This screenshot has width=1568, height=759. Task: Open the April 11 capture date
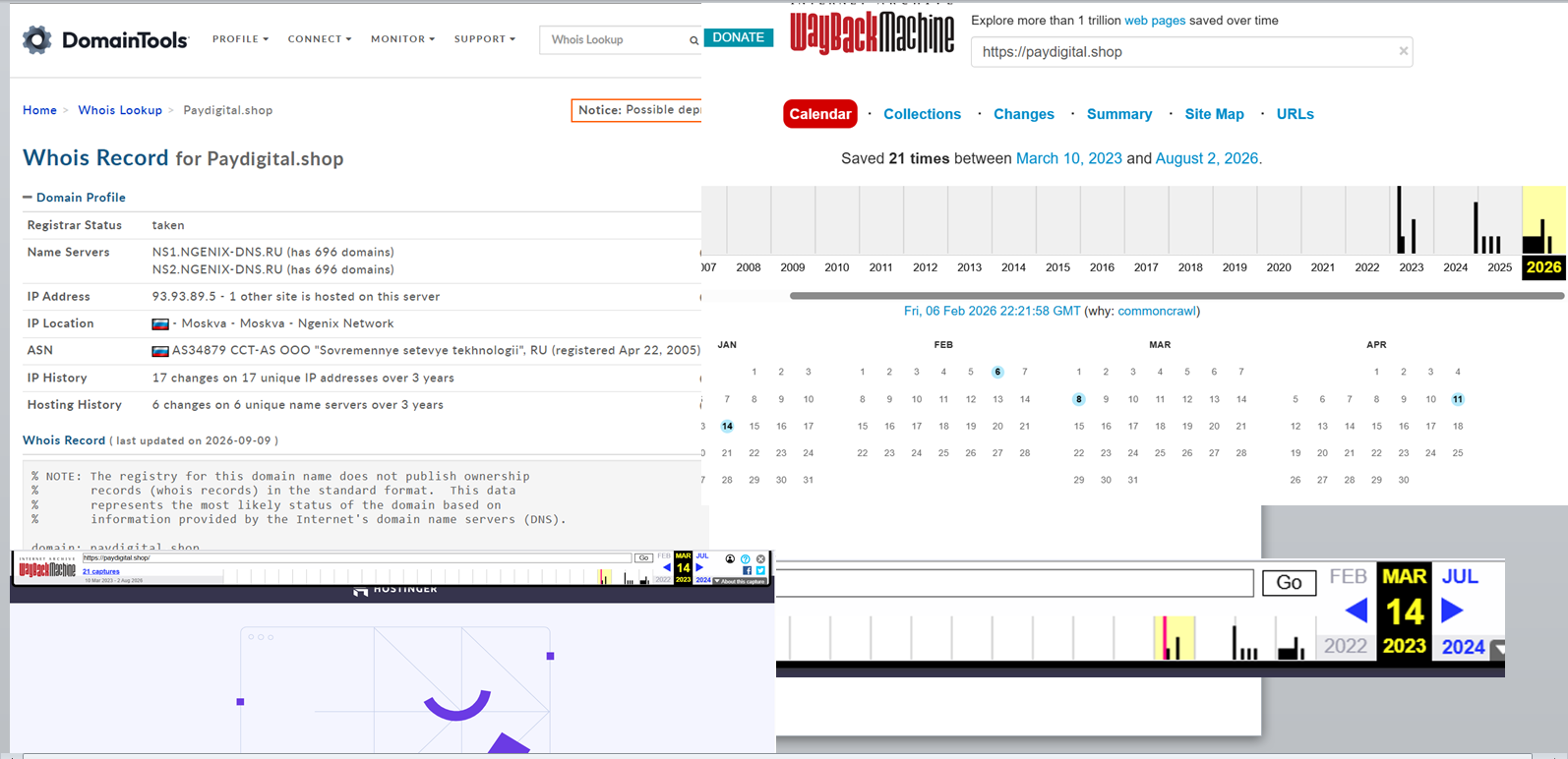click(1458, 399)
